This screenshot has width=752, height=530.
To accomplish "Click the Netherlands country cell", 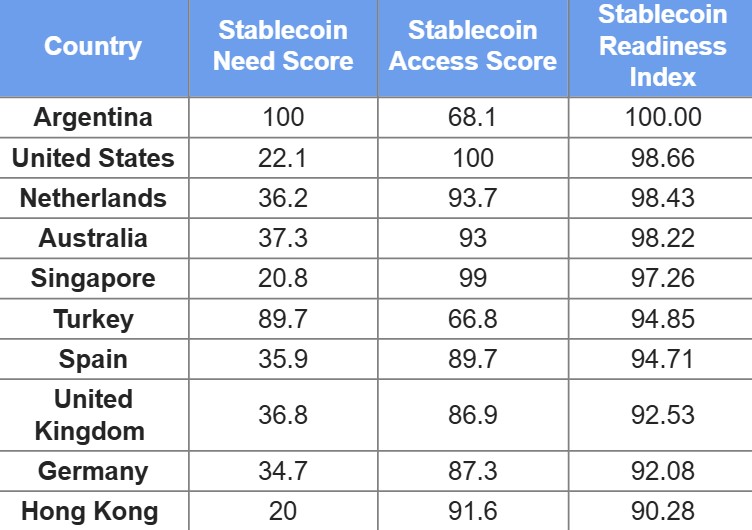I will pyautogui.click(x=93, y=198).
